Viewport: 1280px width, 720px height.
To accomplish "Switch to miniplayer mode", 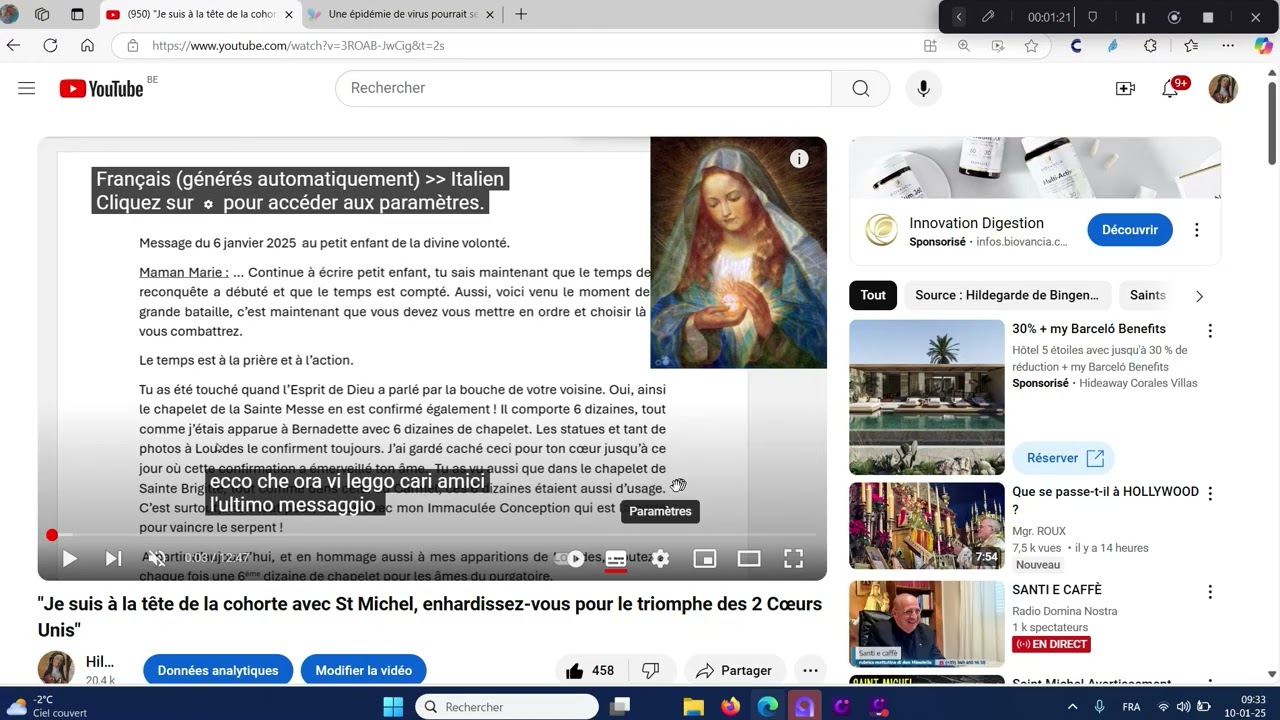I will (705, 559).
